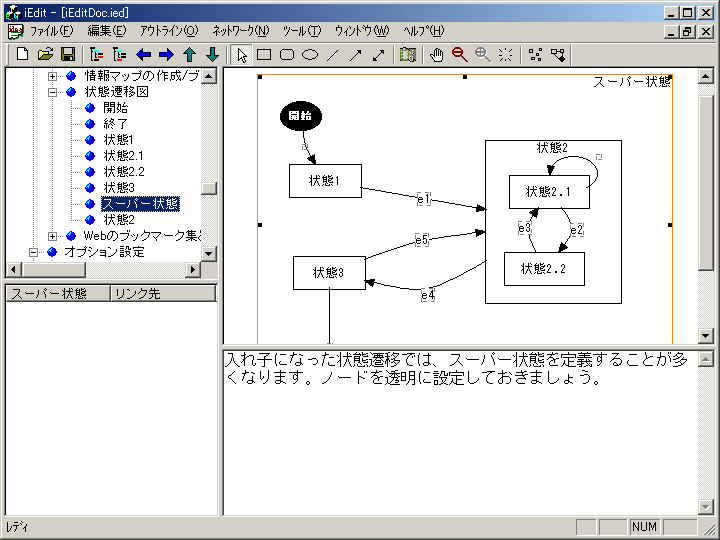
Task: Pick the rounded rectangle node tool
Action: (287, 54)
